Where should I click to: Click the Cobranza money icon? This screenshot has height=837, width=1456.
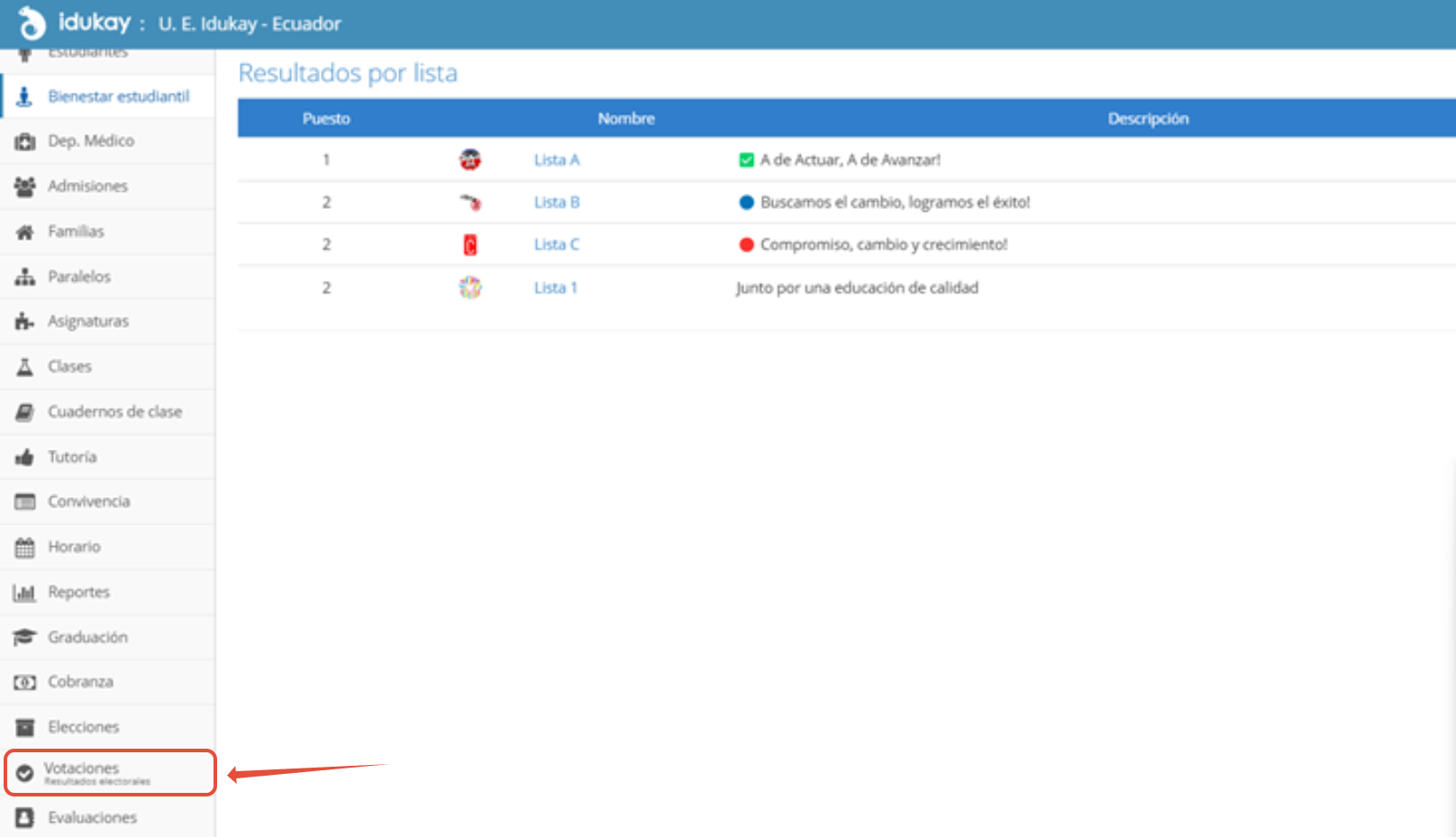click(x=24, y=682)
